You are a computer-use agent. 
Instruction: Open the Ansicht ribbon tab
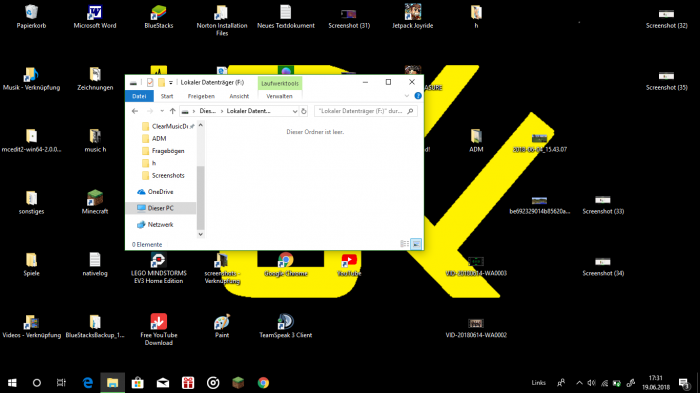pos(239,96)
